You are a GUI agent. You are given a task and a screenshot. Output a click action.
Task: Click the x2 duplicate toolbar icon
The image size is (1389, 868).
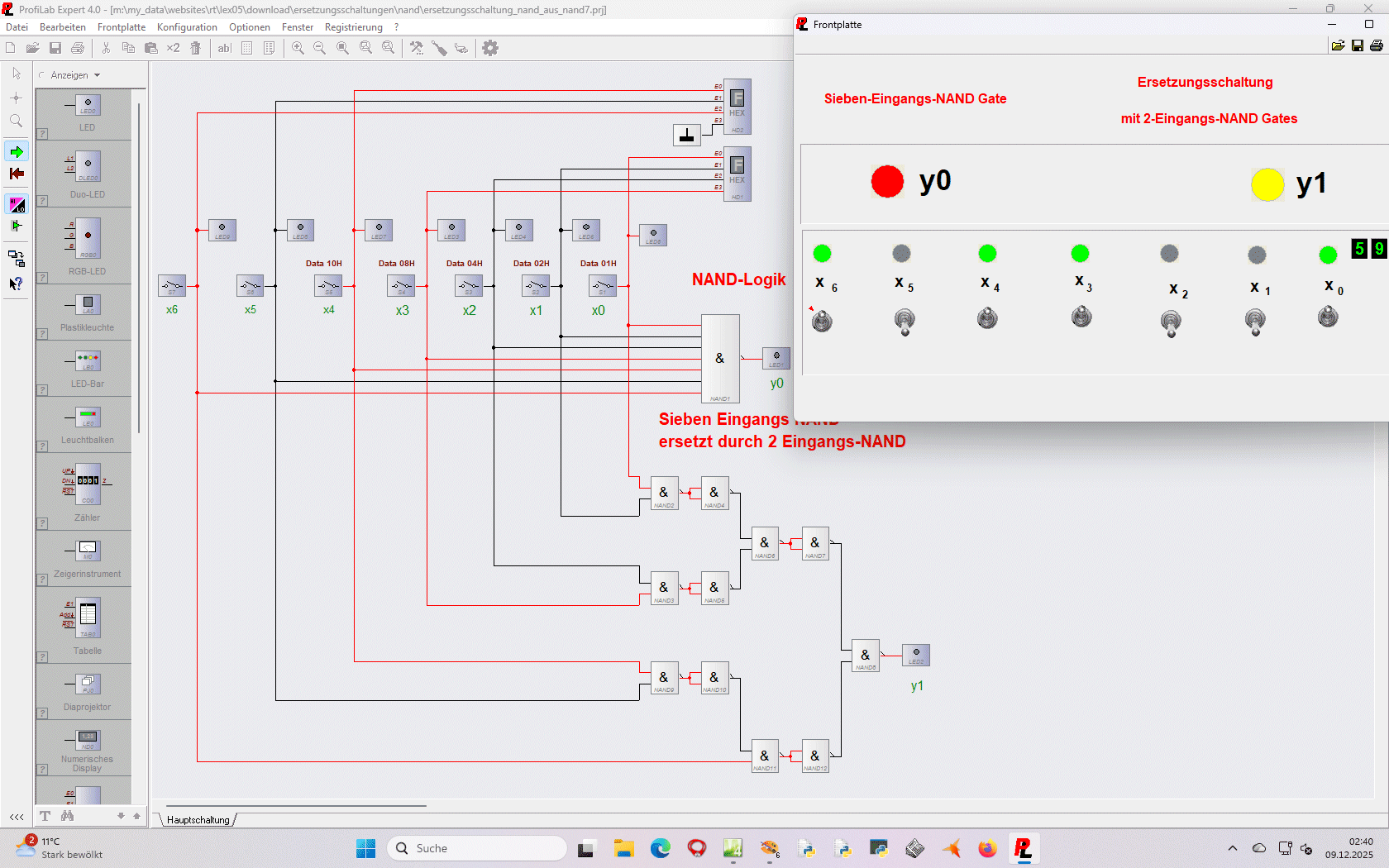coord(173,48)
